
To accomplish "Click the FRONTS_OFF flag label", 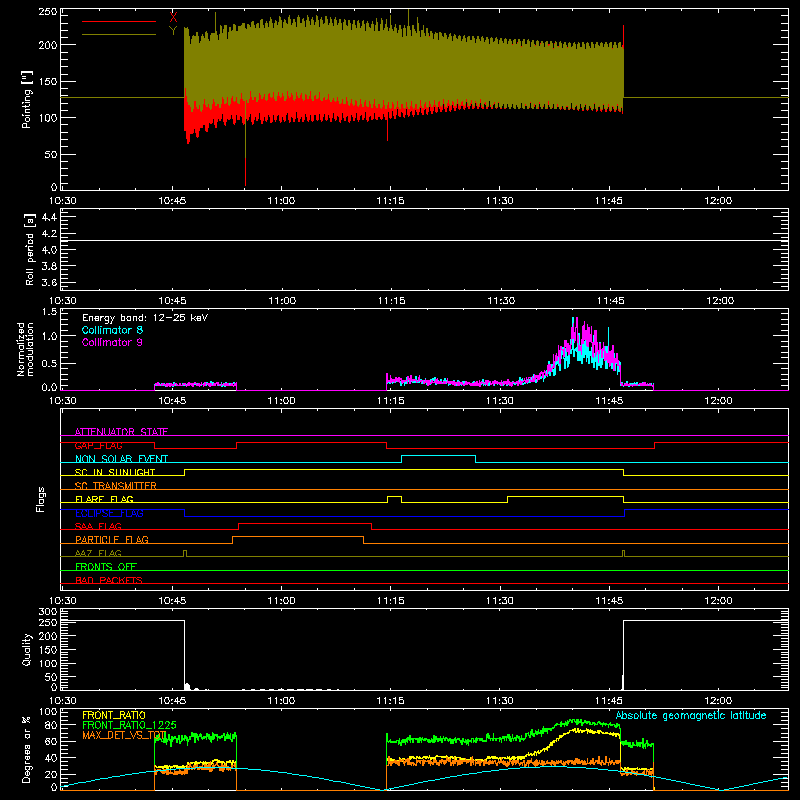I will (x=106, y=566).
